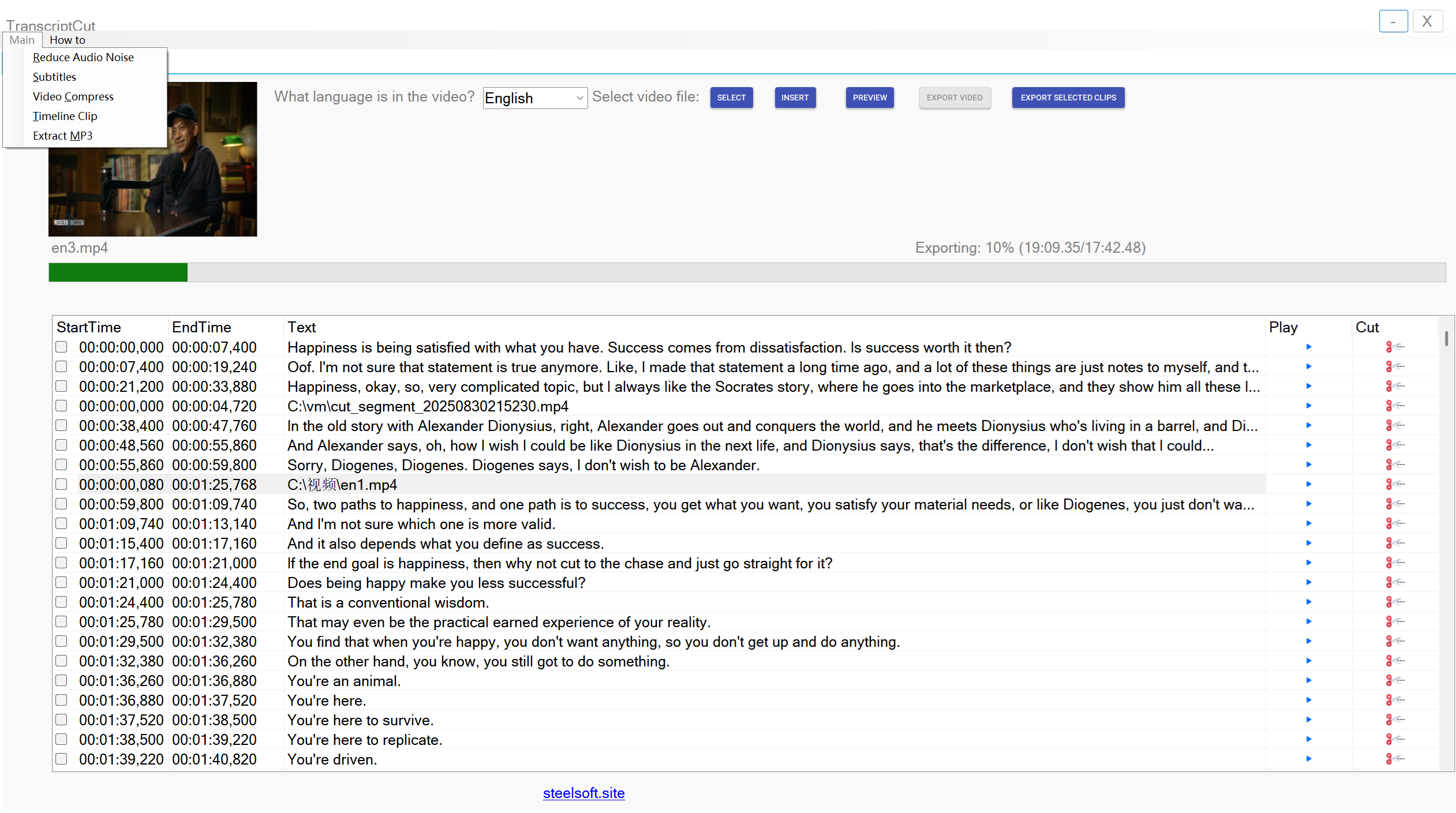Play 'On the other hand, you know' row
This screenshot has height=813, width=1456.
(1308, 661)
